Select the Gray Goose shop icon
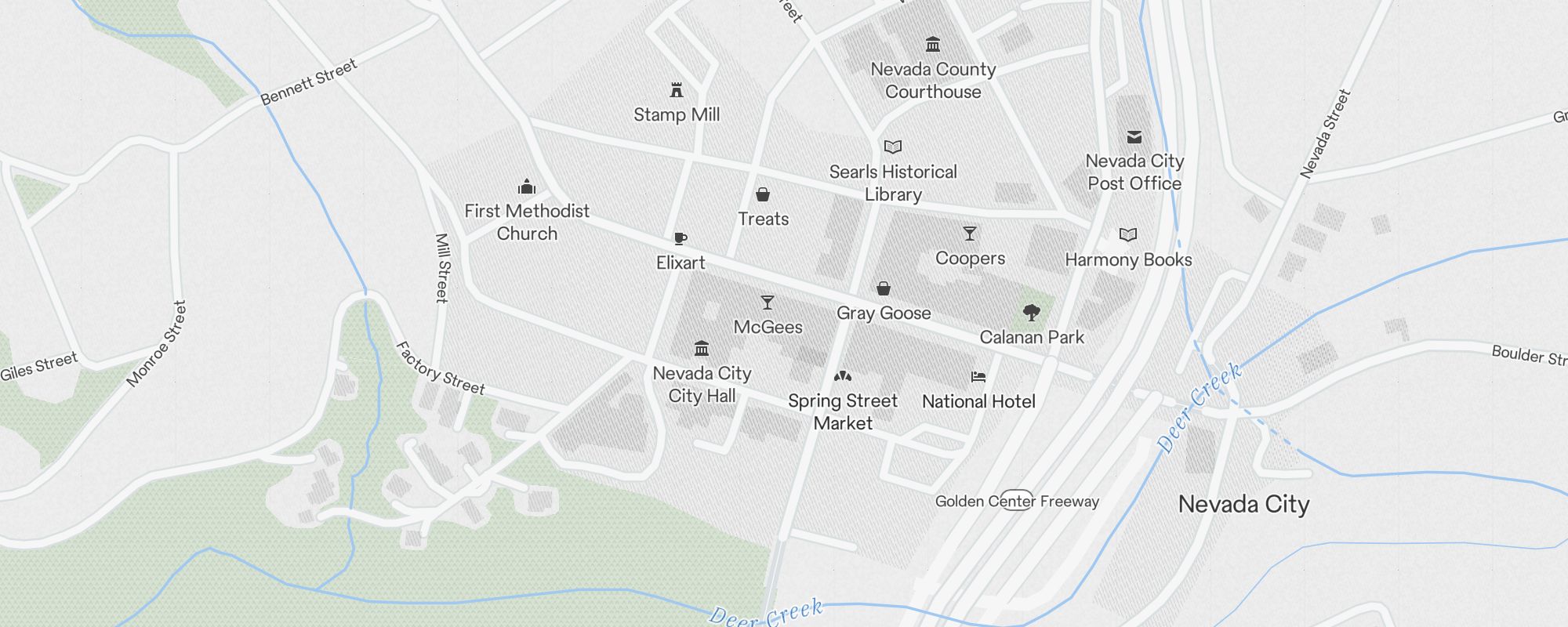This screenshot has width=1568, height=627. 884,288
